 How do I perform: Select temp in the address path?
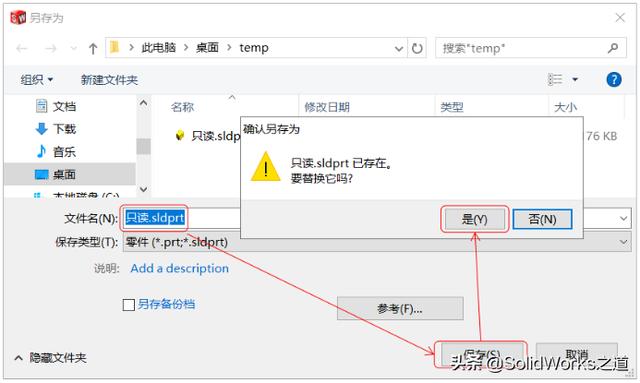pyautogui.click(x=253, y=48)
